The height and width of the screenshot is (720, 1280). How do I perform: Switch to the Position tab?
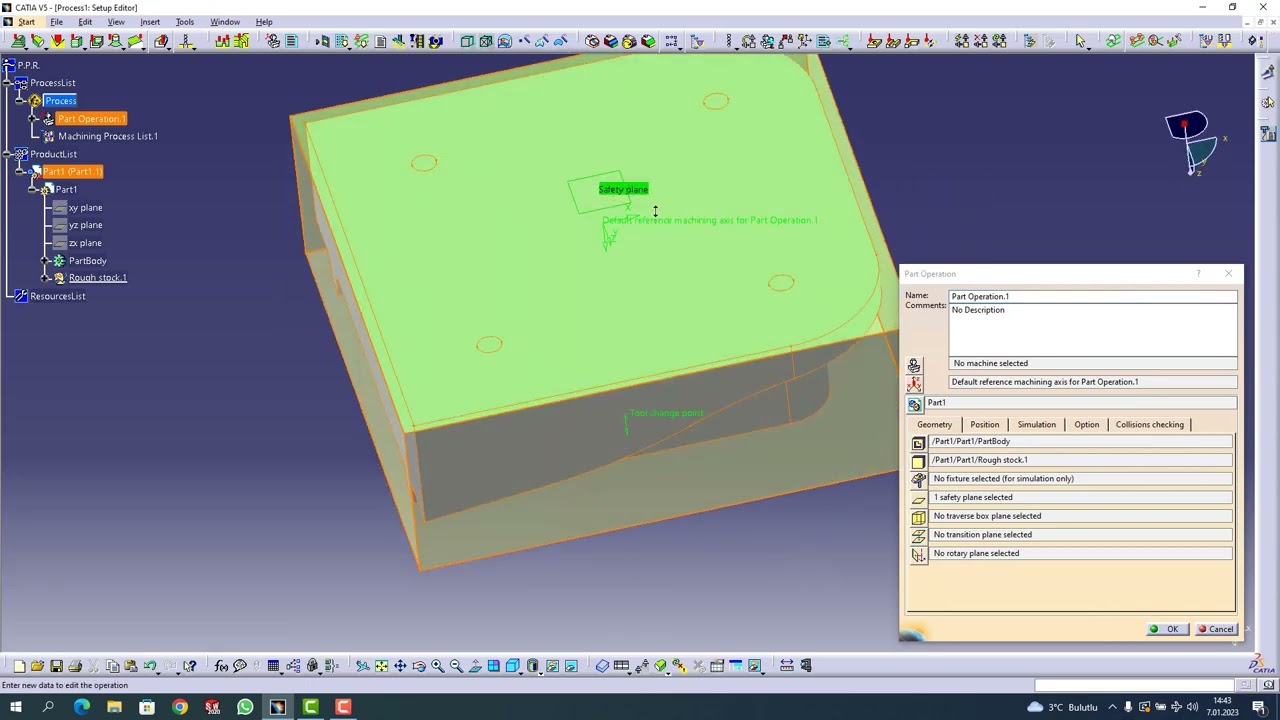point(984,425)
